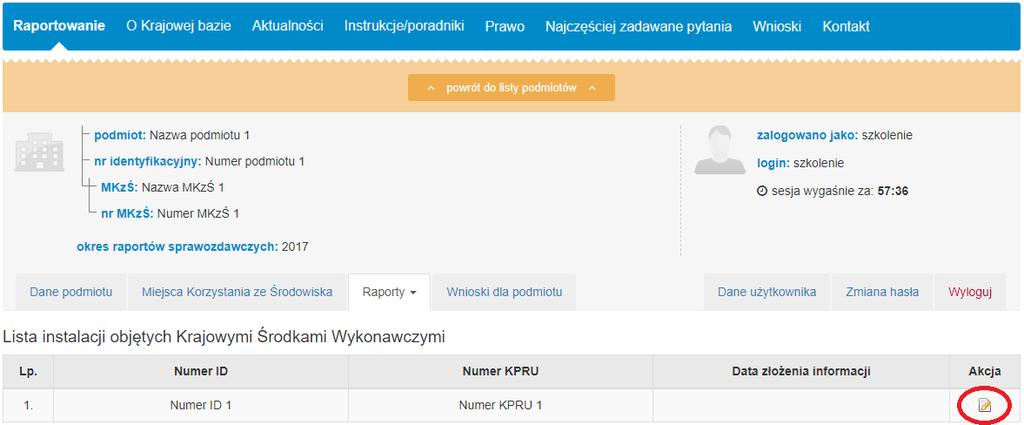This screenshot has height=425, width=1024.
Task: Click the MKzŚ: Nazwa MKzŚ 1 row
Action: pyautogui.click(x=163, y=187)
